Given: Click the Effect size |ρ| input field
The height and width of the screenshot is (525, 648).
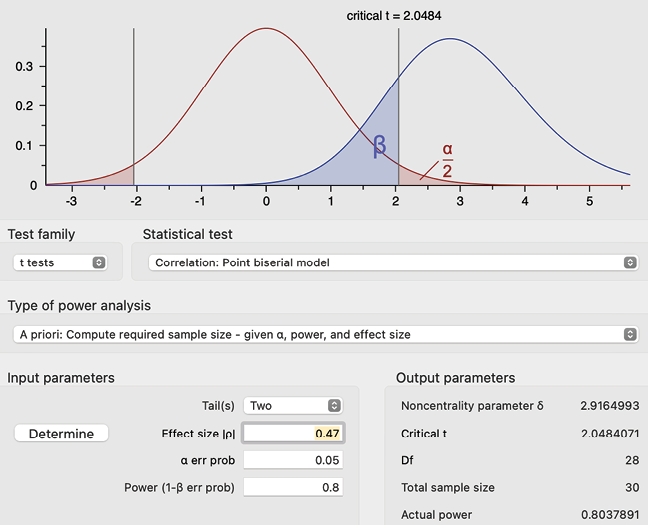Looking at the screenshot, I should point(293,433).
